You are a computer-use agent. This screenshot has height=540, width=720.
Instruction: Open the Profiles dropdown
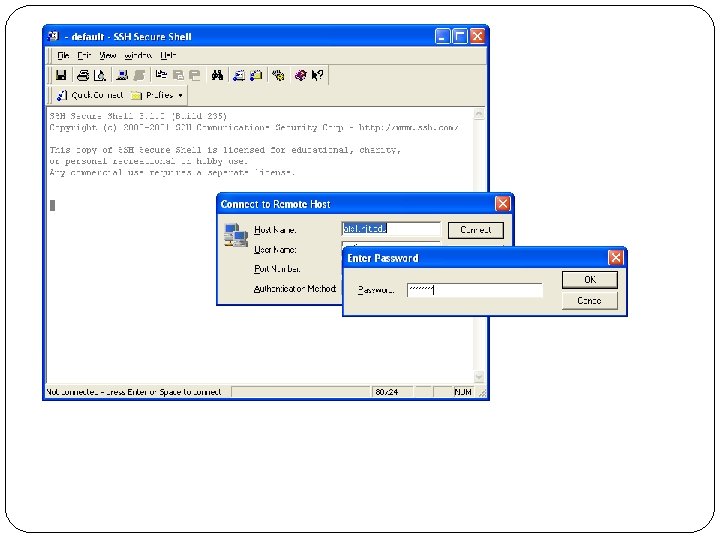pyautogui.click(x=158, y=95)
